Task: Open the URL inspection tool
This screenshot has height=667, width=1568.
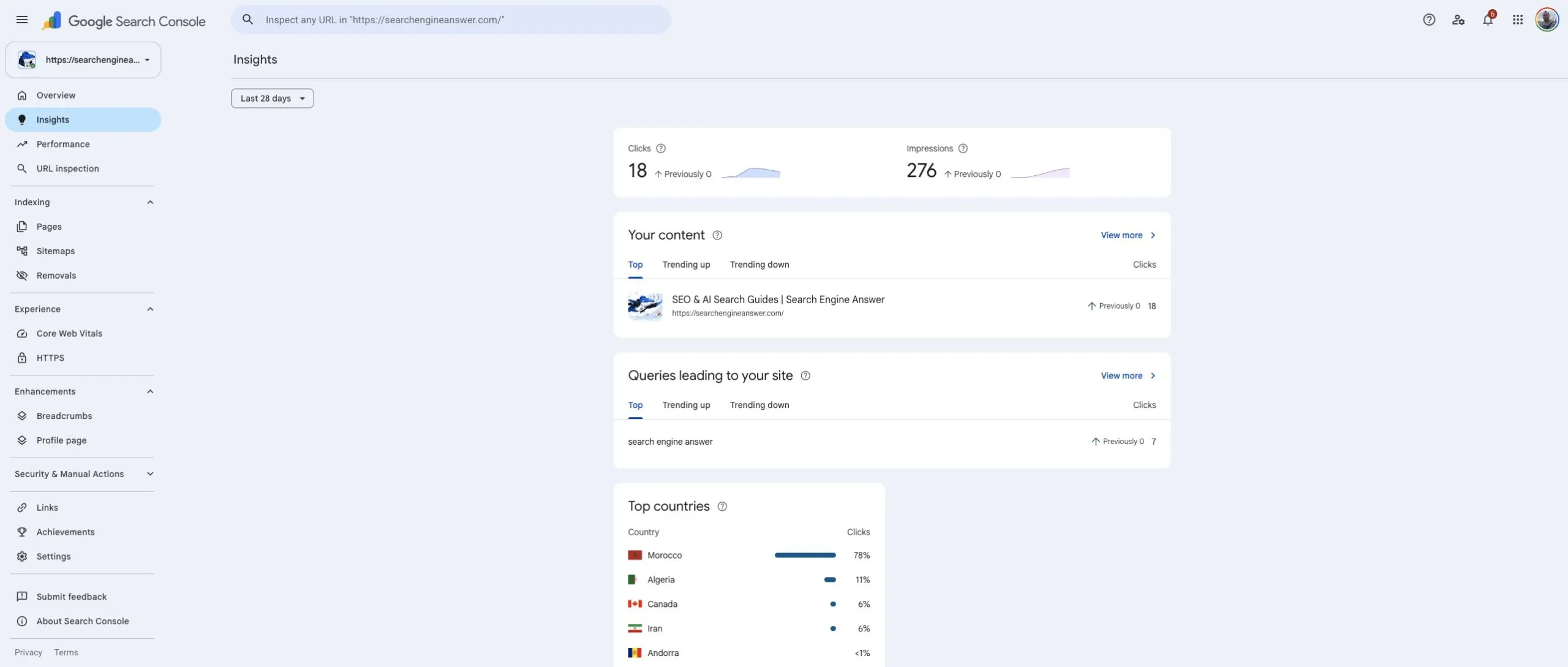Action: pos(83,168)
